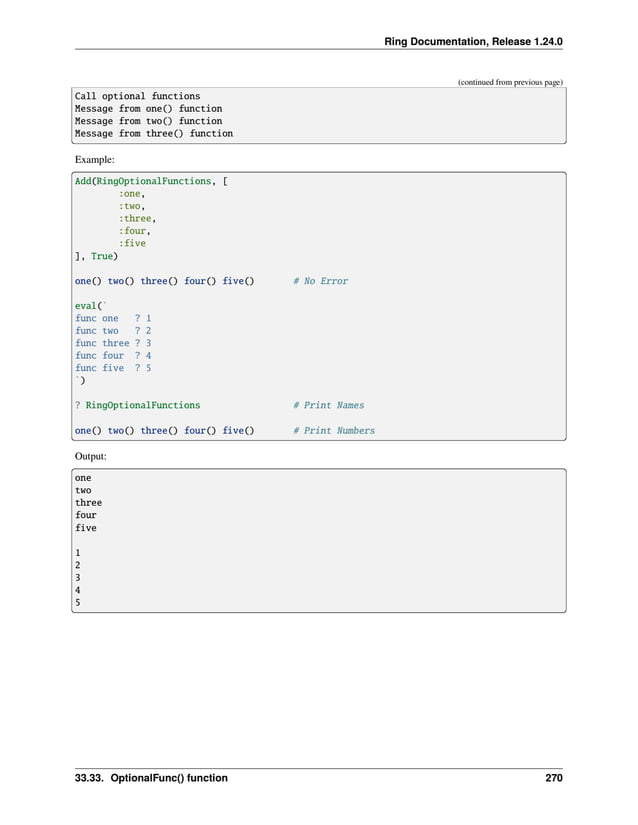This screenshot has width=638, height=825.
Task: Click 'Add(RingOptionalFunctions, [' code line
Action: 151,181
